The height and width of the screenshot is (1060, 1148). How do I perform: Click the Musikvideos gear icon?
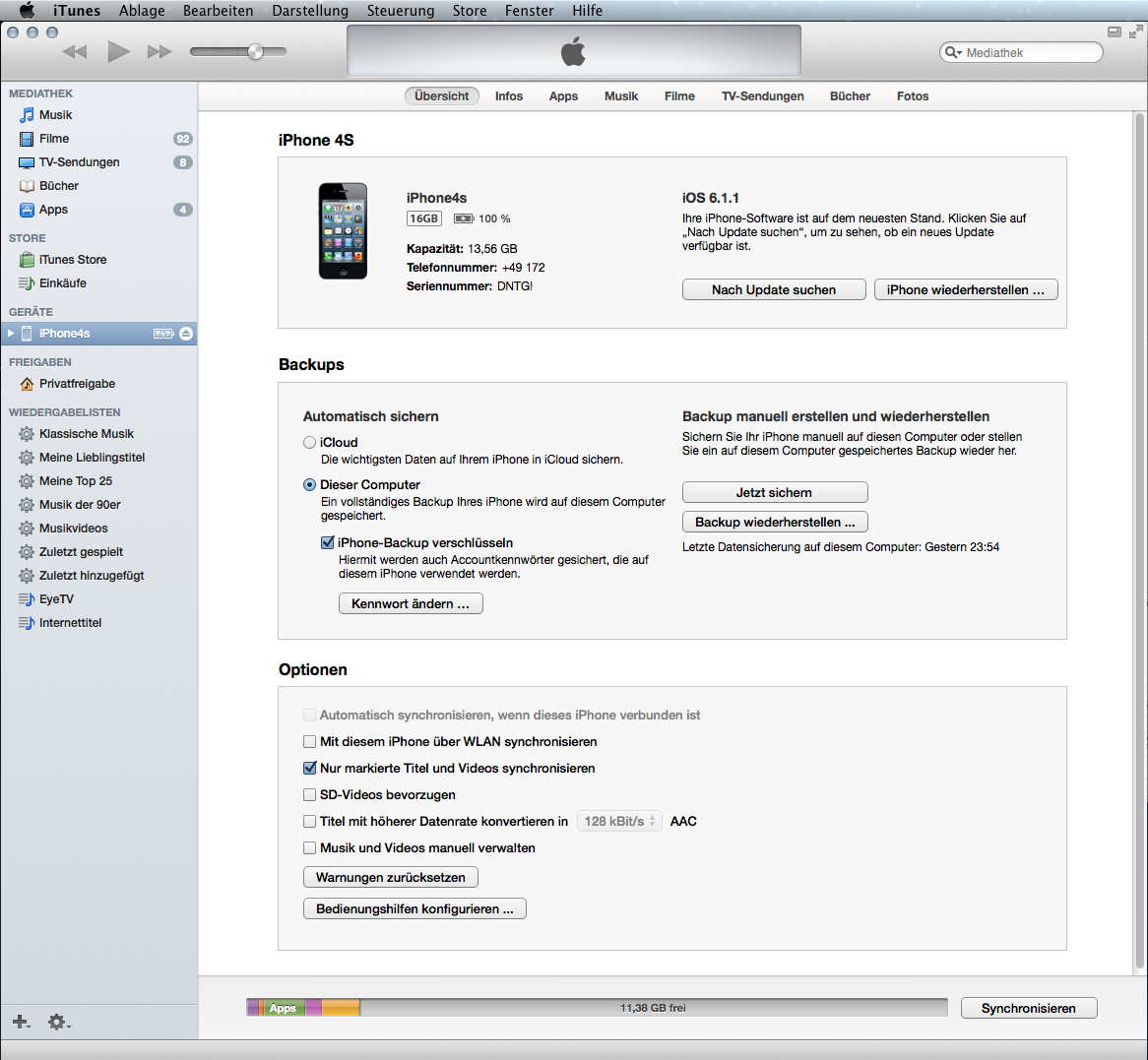click(x=27, y=528)
